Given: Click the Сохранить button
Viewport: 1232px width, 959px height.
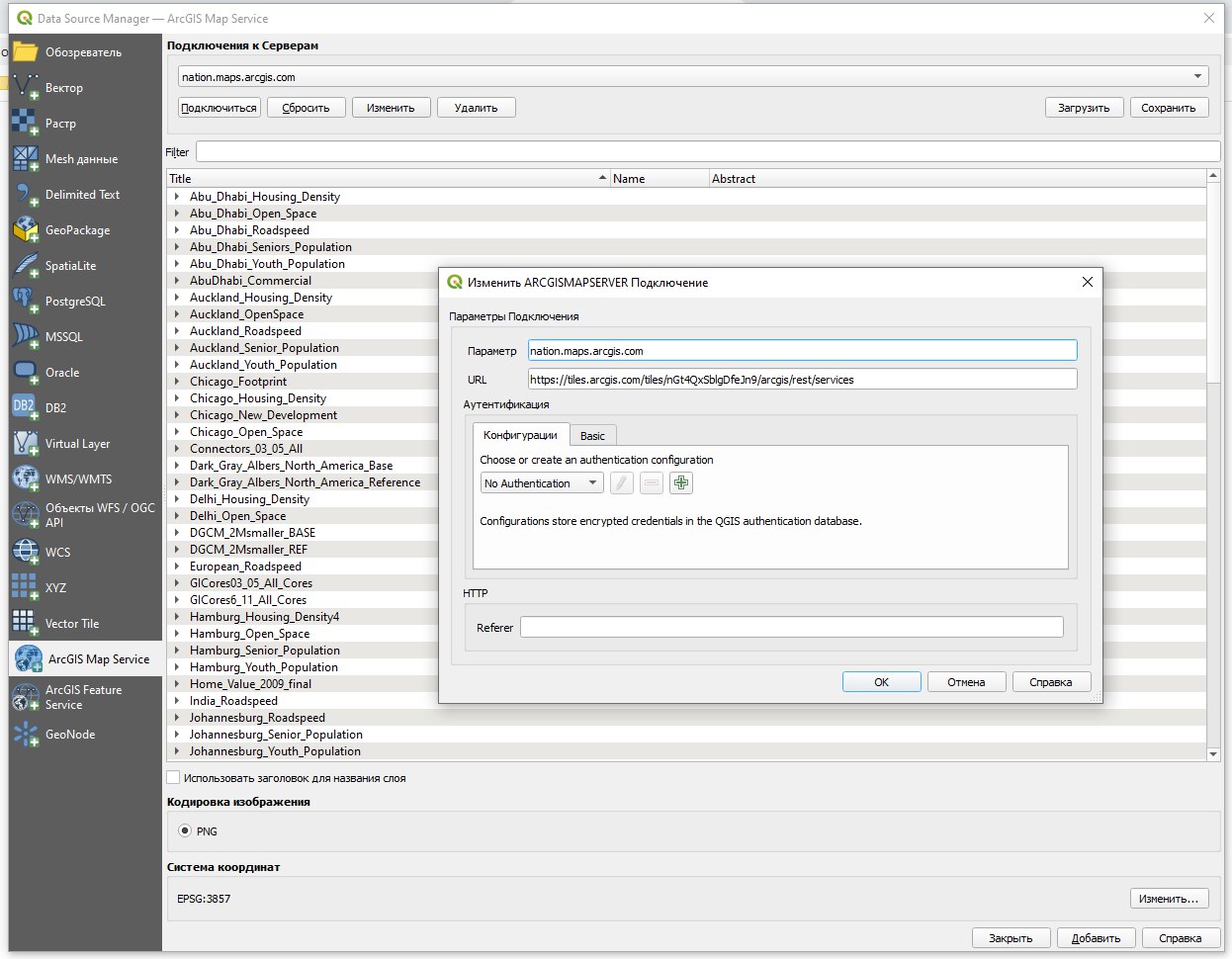Looking at the screenshot, I should 1169,108.
